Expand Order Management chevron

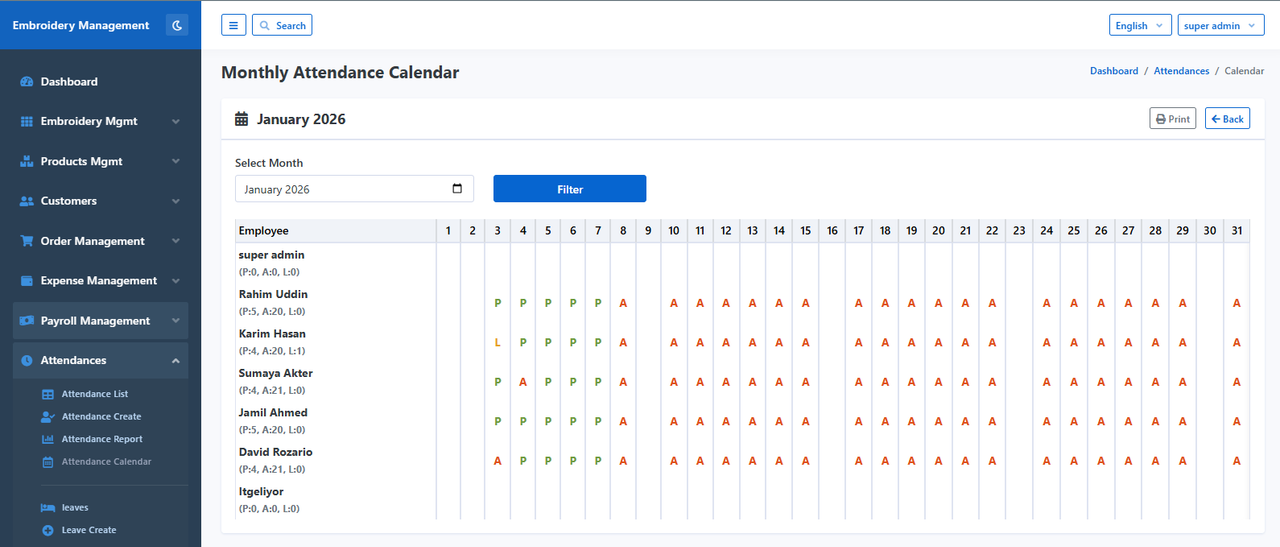coord(176,241)
